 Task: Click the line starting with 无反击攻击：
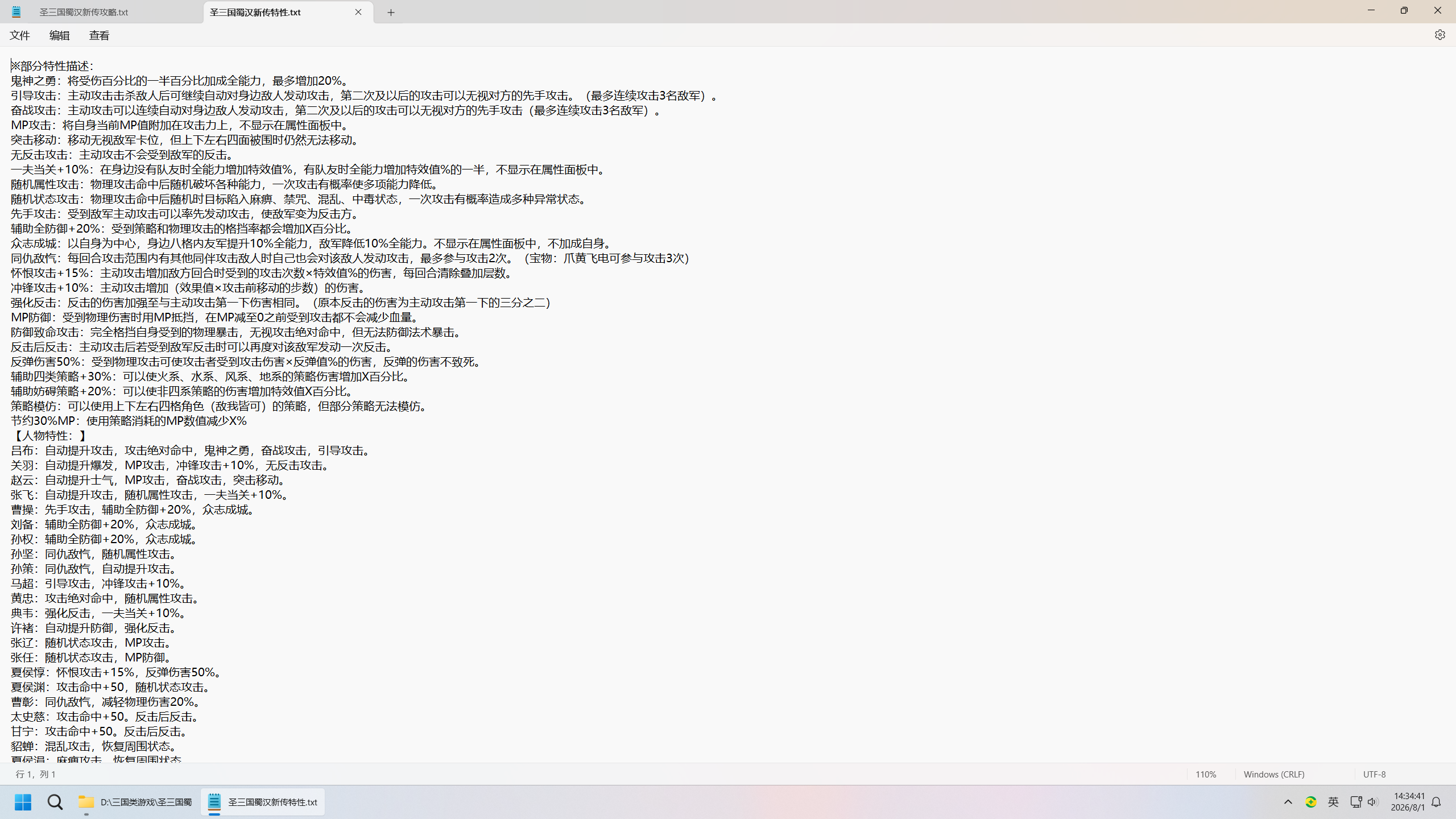[123, 155]
